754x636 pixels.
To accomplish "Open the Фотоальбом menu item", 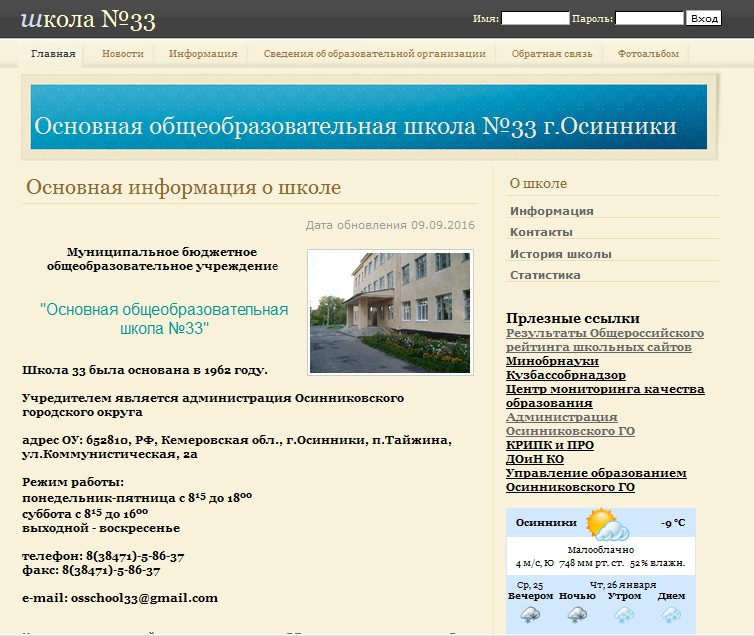I will click(648, 54).
